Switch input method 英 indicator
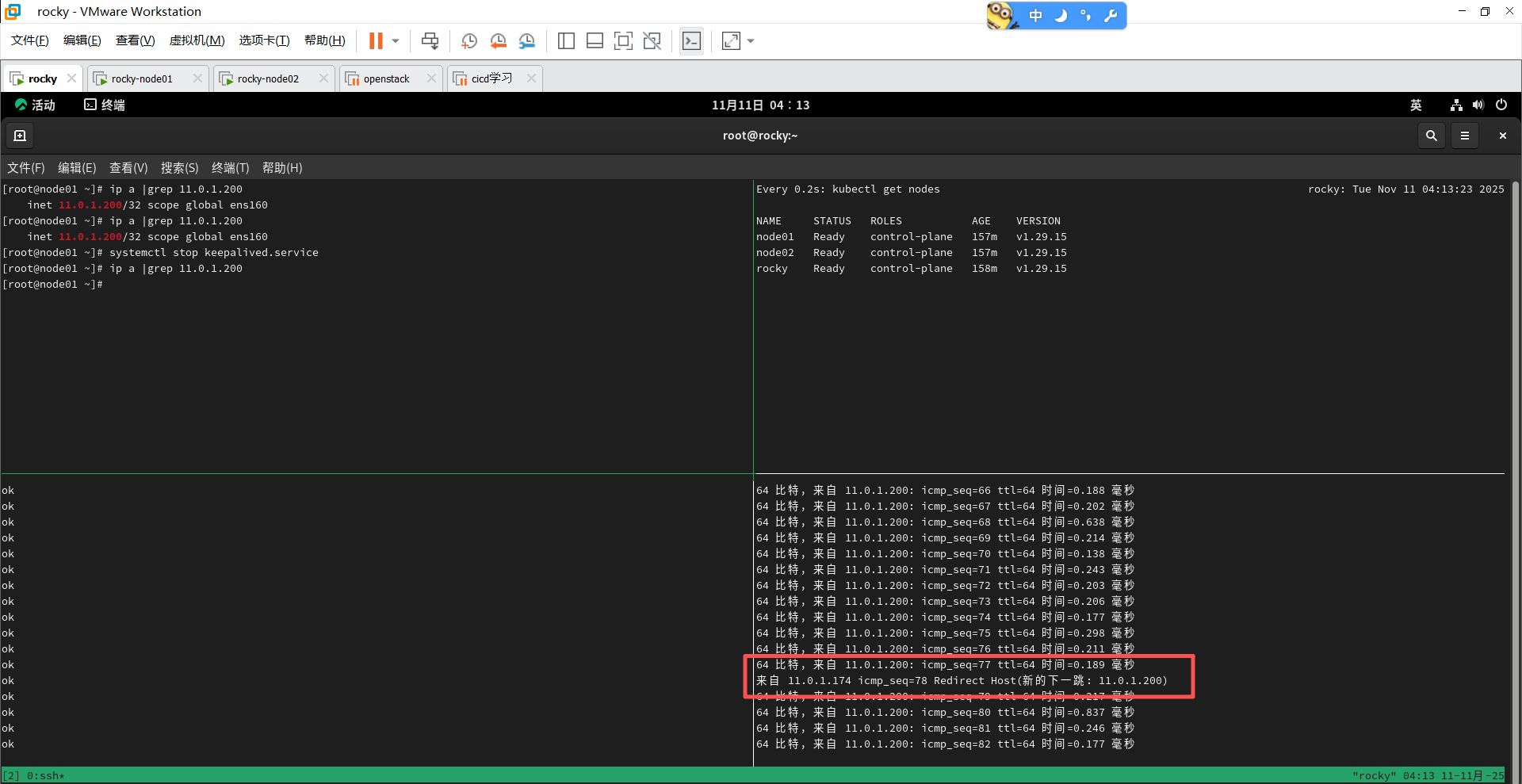The height and width of the screenshot is (784, 1522). coord(1416,105)
